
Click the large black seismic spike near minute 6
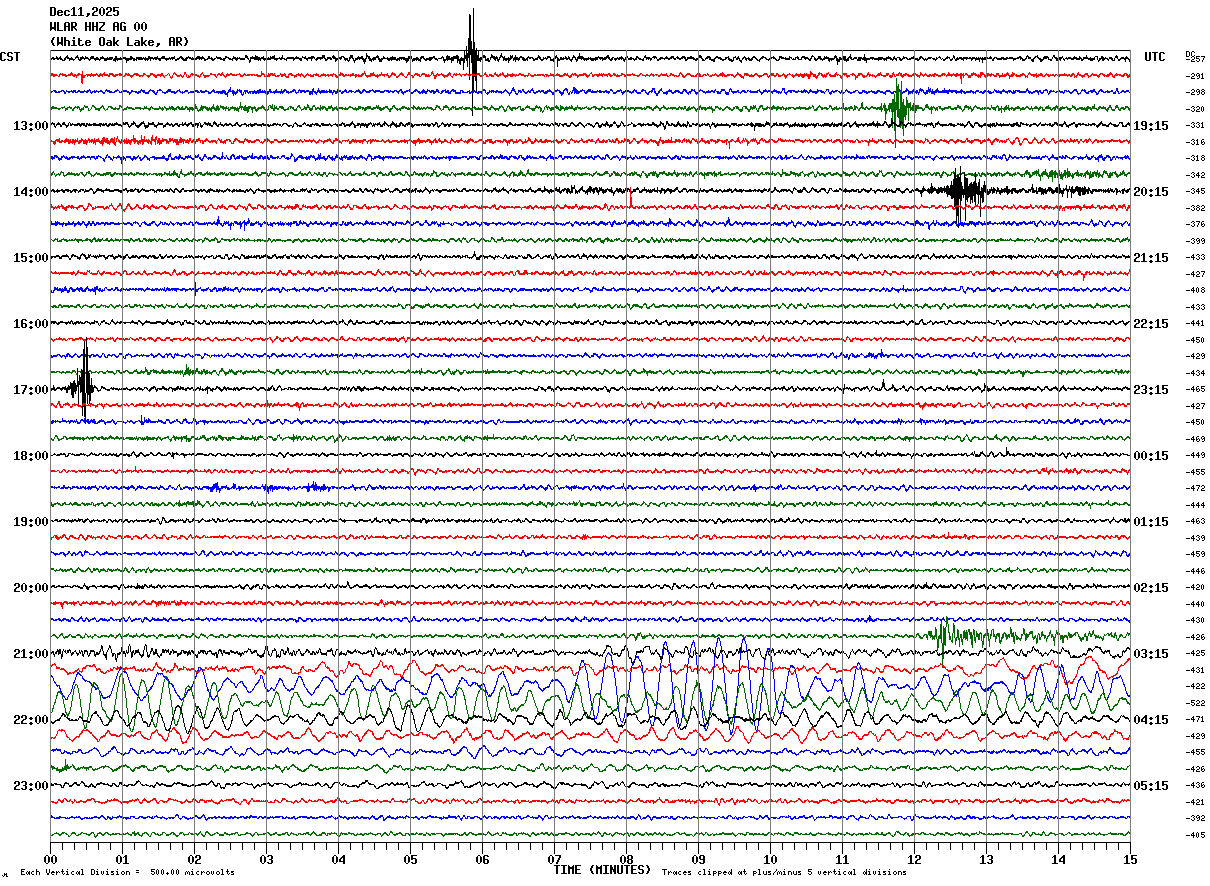[x=472, y=58]
